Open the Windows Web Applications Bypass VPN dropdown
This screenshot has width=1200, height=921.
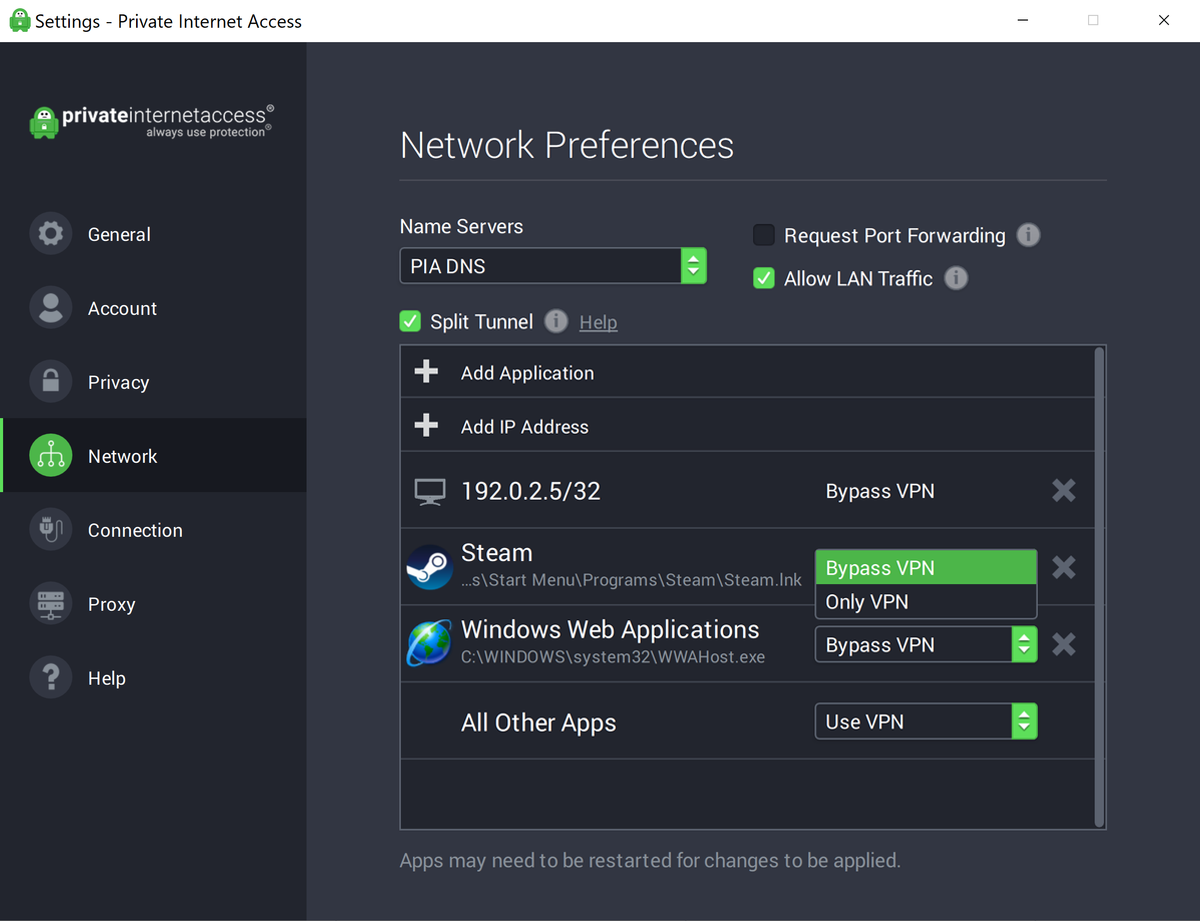(x=926, y=645)
